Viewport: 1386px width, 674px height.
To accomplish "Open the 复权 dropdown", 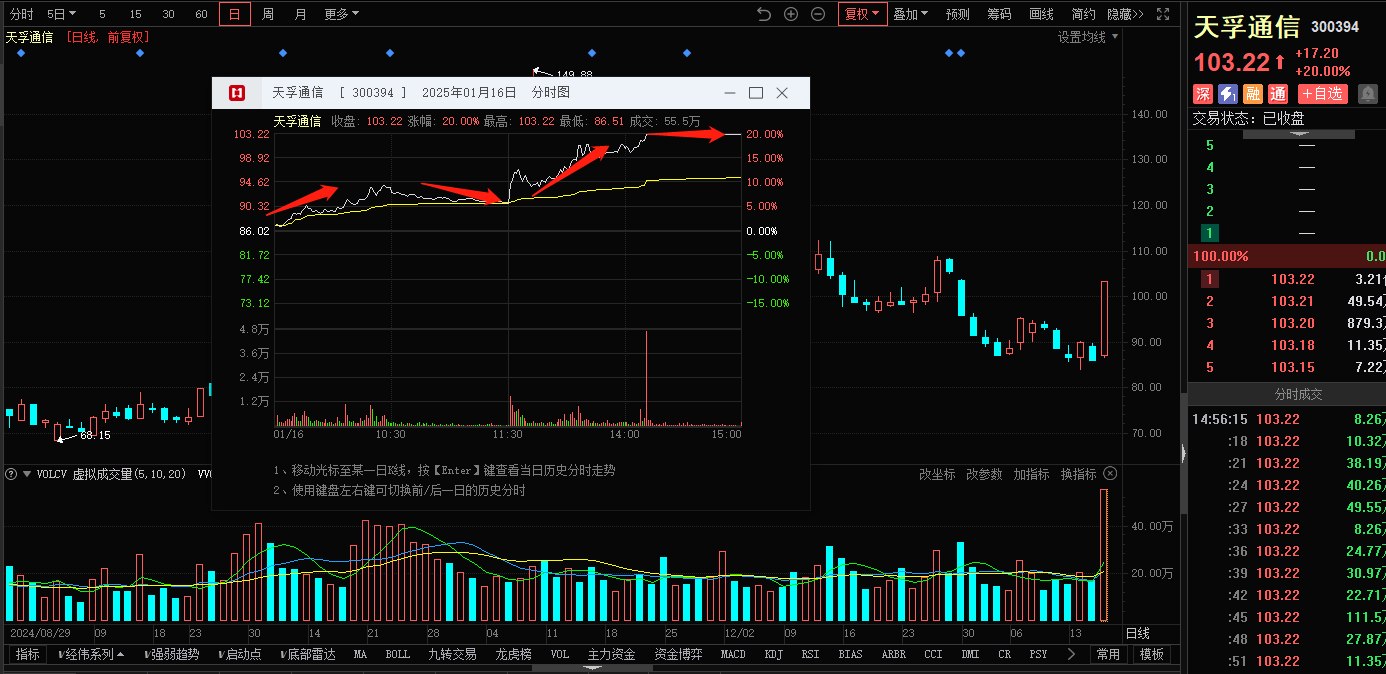I will tap(862, 14).
